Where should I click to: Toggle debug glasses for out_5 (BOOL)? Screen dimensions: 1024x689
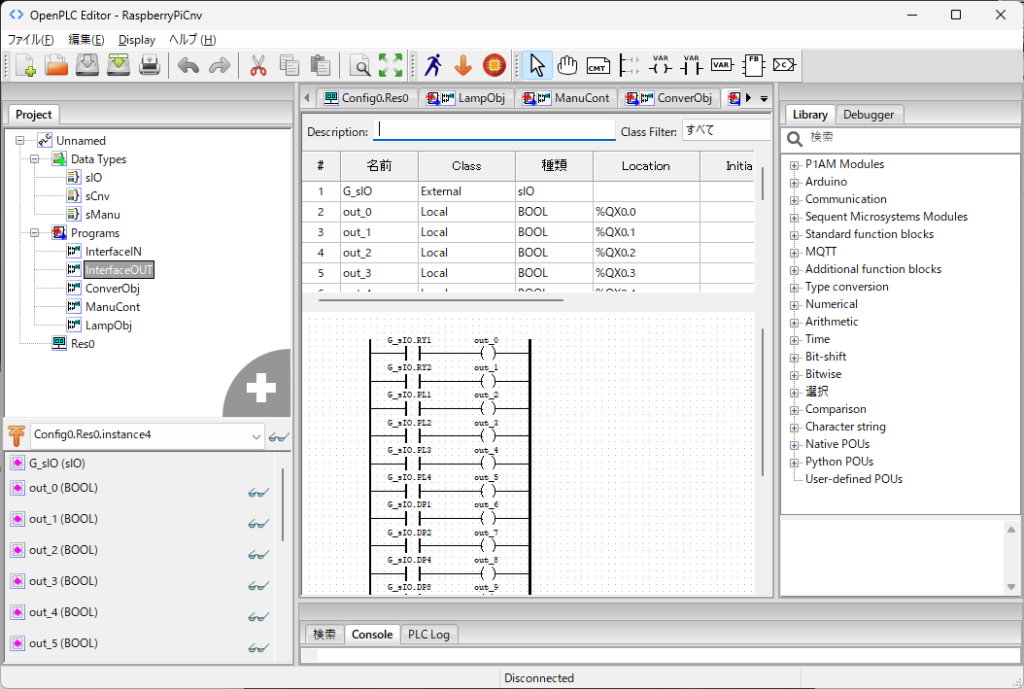(x=259, y=648)
